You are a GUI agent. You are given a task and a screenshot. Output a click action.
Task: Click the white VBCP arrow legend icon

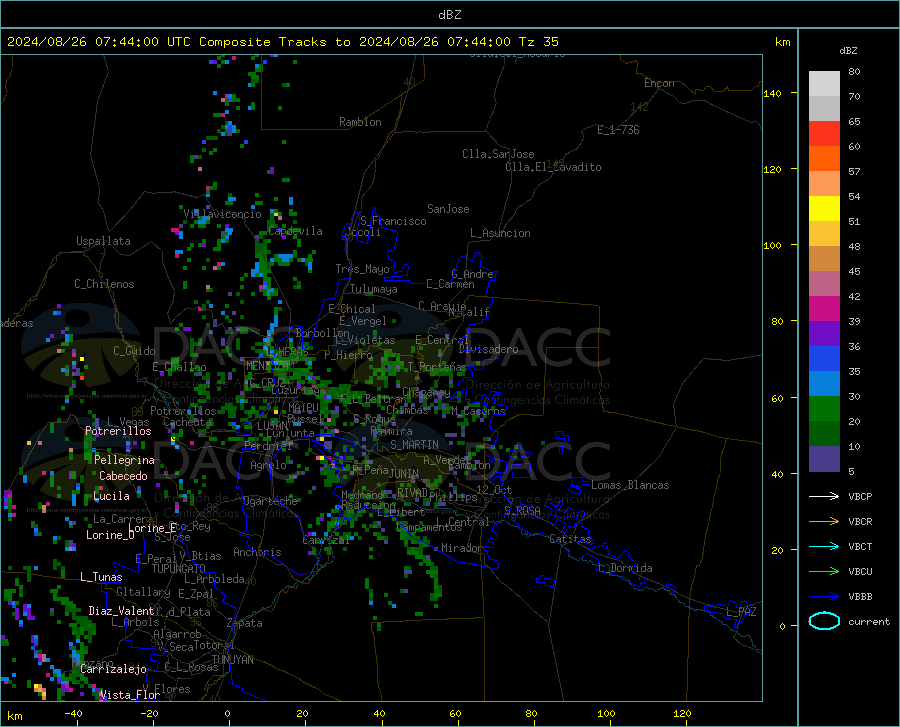coord(824,496)
